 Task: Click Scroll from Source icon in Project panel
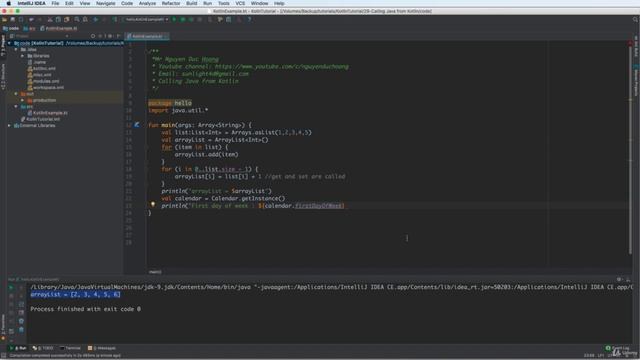tap(93, 36)
